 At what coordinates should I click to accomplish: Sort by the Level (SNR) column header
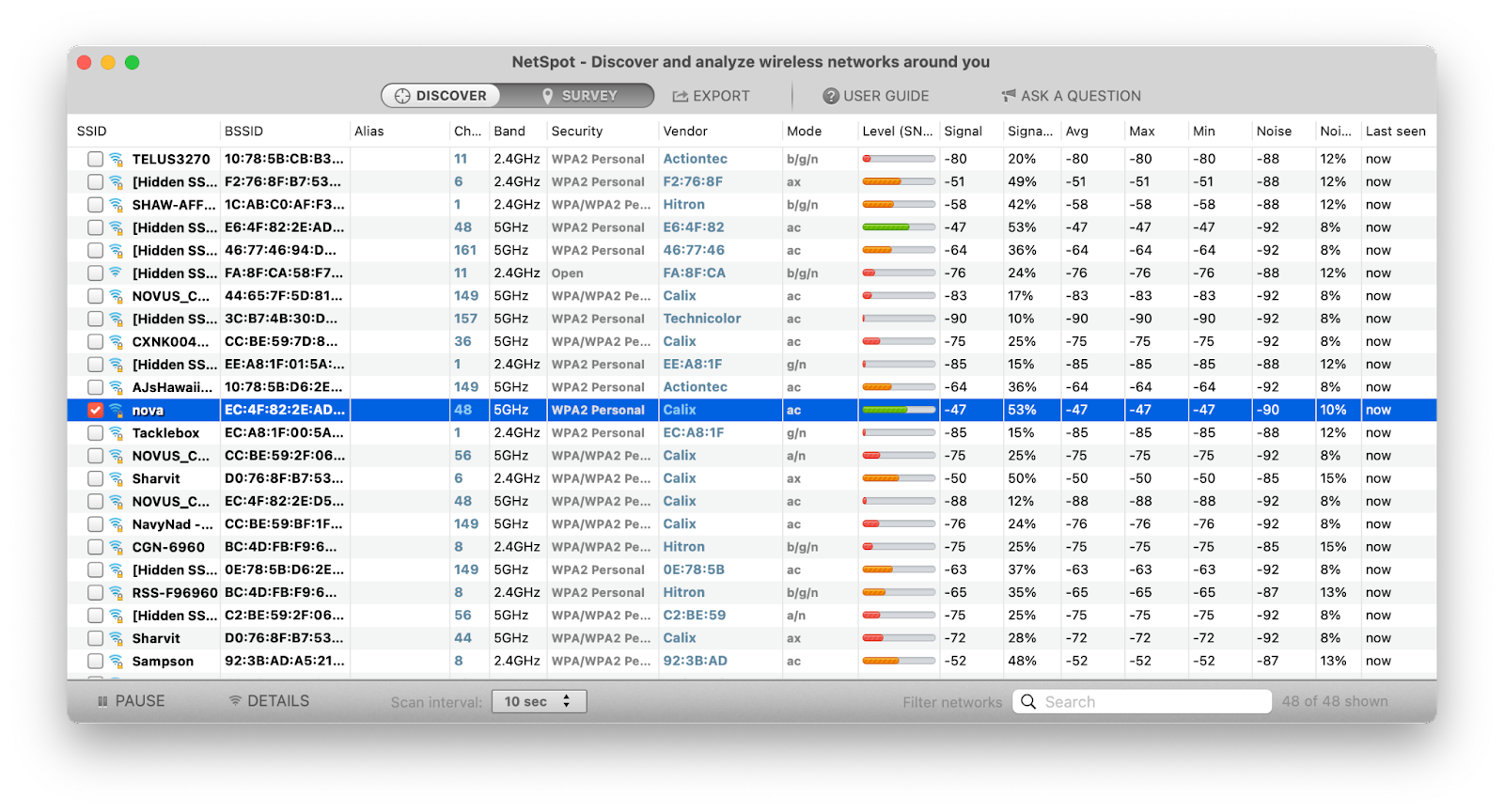pyautogui.click(x=898, y=132)
